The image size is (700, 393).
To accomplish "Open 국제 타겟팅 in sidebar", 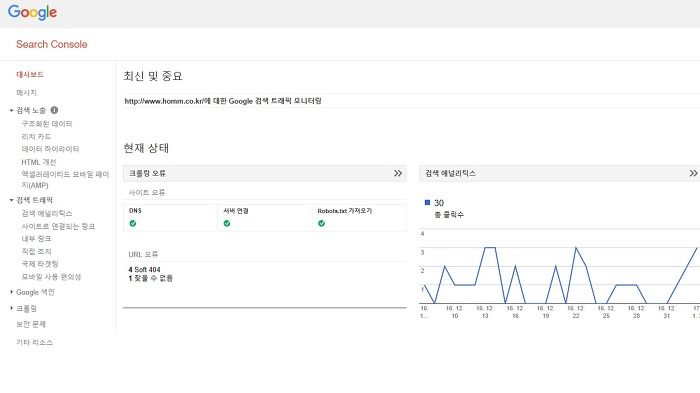I will coord(40,264).
